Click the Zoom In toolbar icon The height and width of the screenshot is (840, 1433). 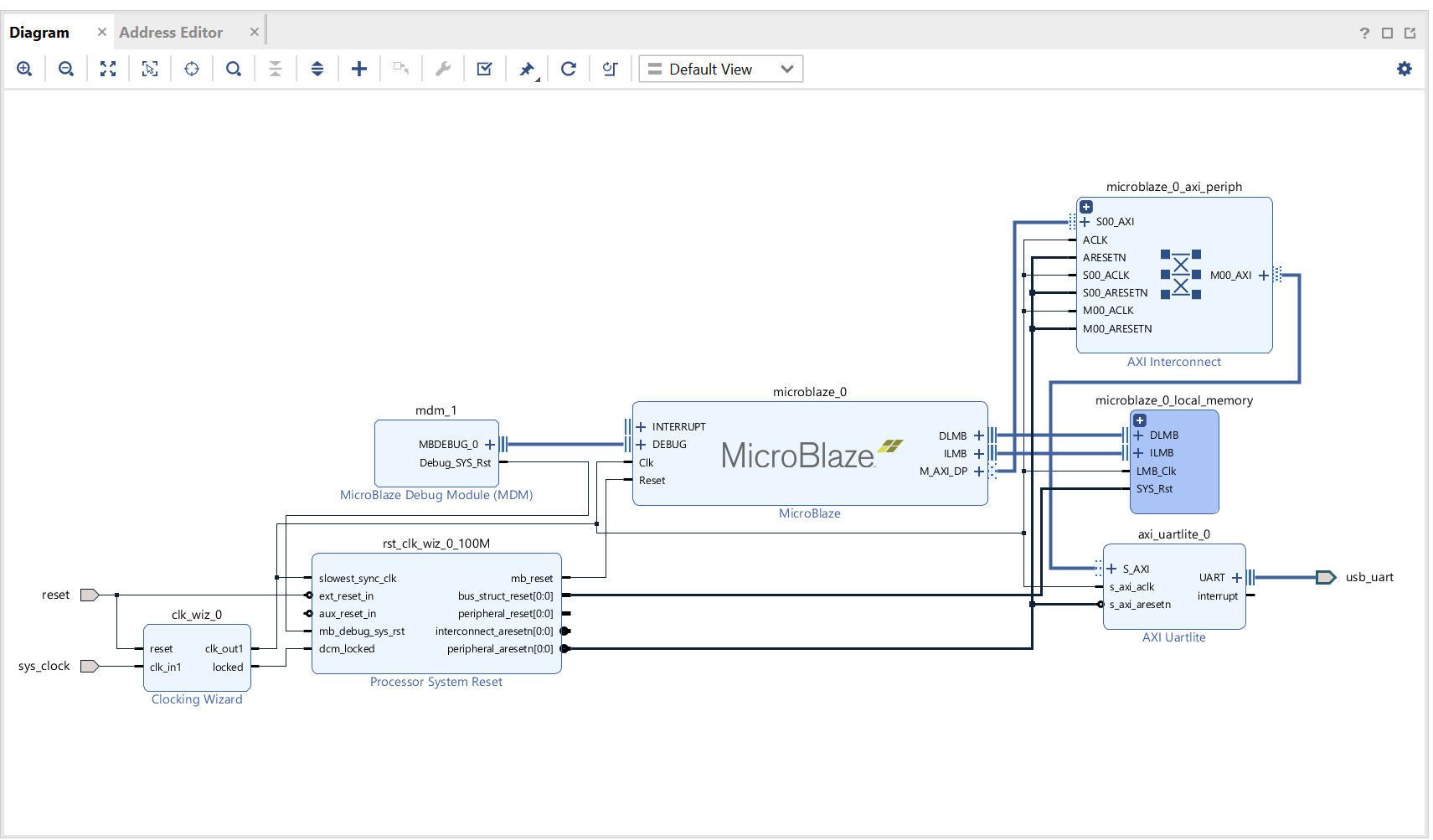click(x=24, y=69)
